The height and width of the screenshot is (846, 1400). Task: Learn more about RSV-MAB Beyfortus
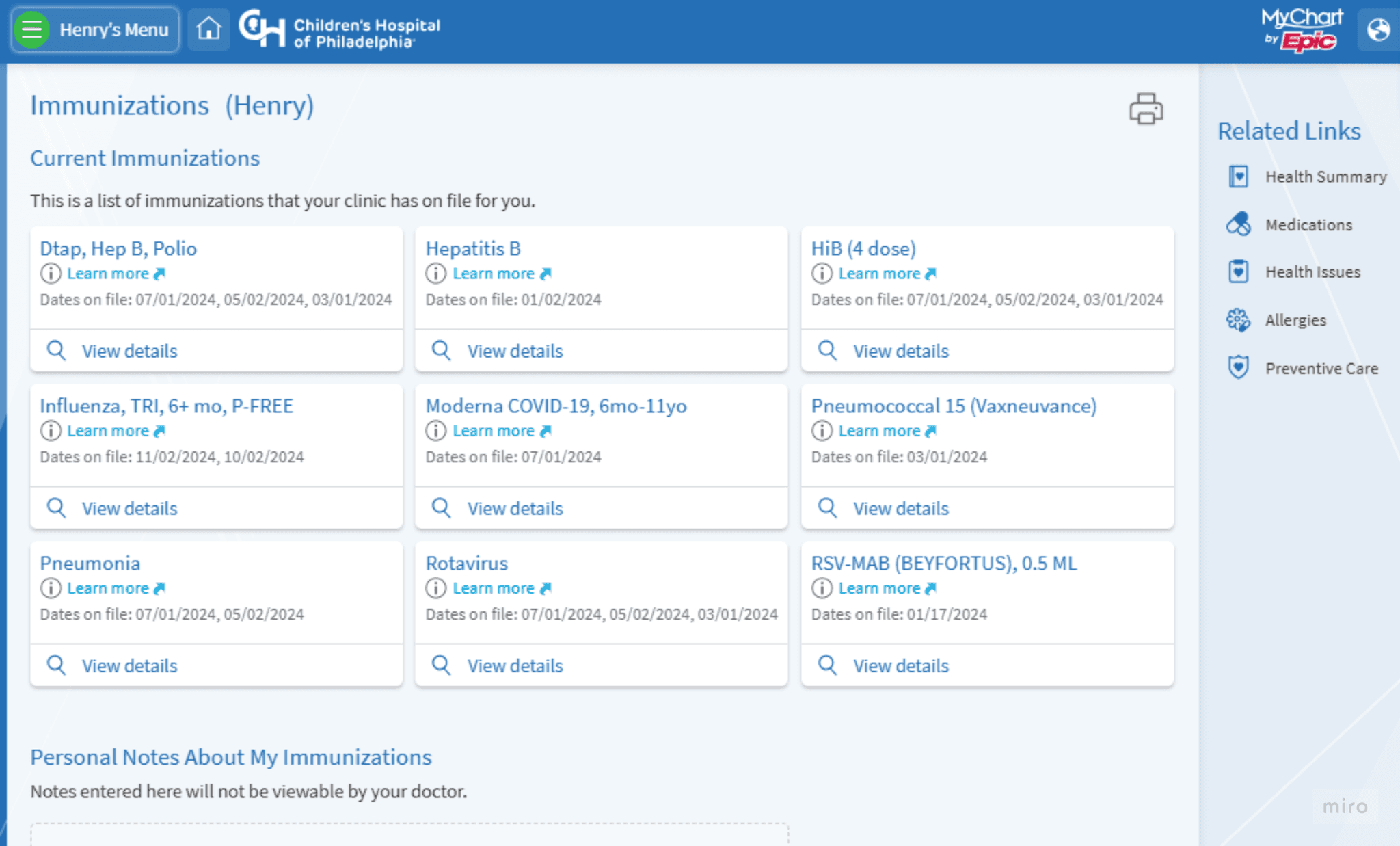(879, 588)
